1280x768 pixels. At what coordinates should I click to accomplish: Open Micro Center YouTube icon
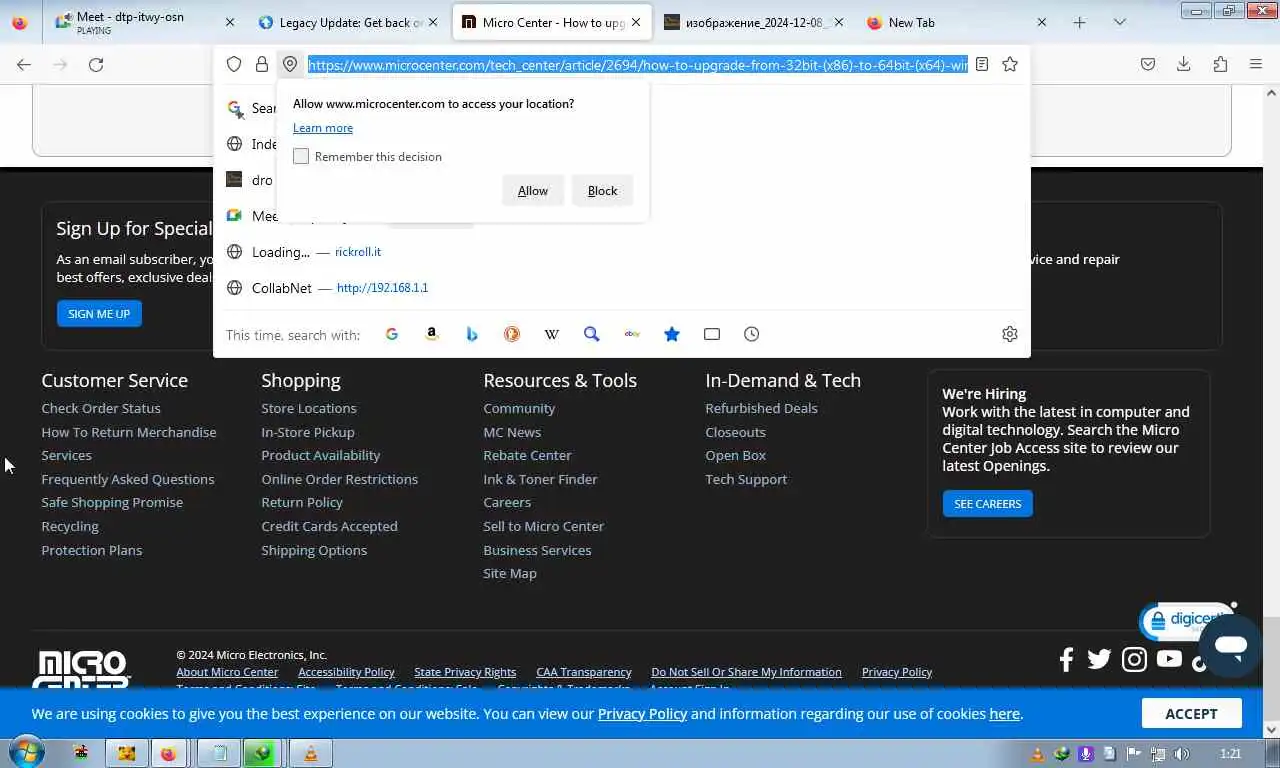click(x=1169, y=659)
